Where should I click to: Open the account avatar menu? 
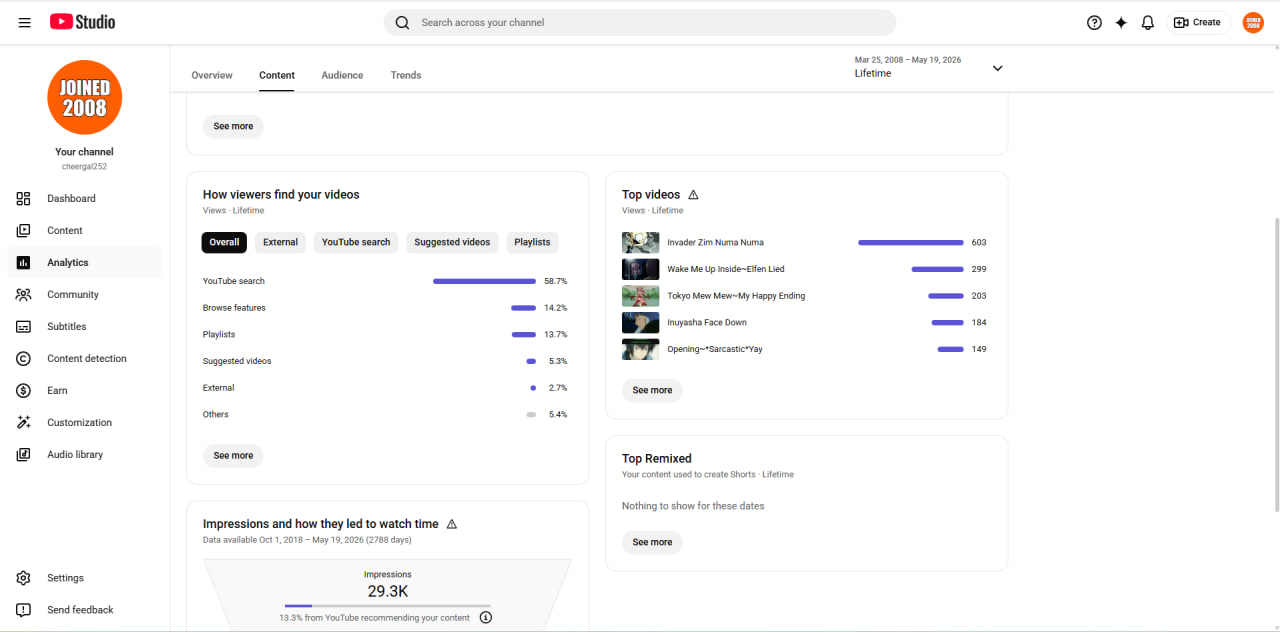pyautogui.click(x=1253, y=22)
